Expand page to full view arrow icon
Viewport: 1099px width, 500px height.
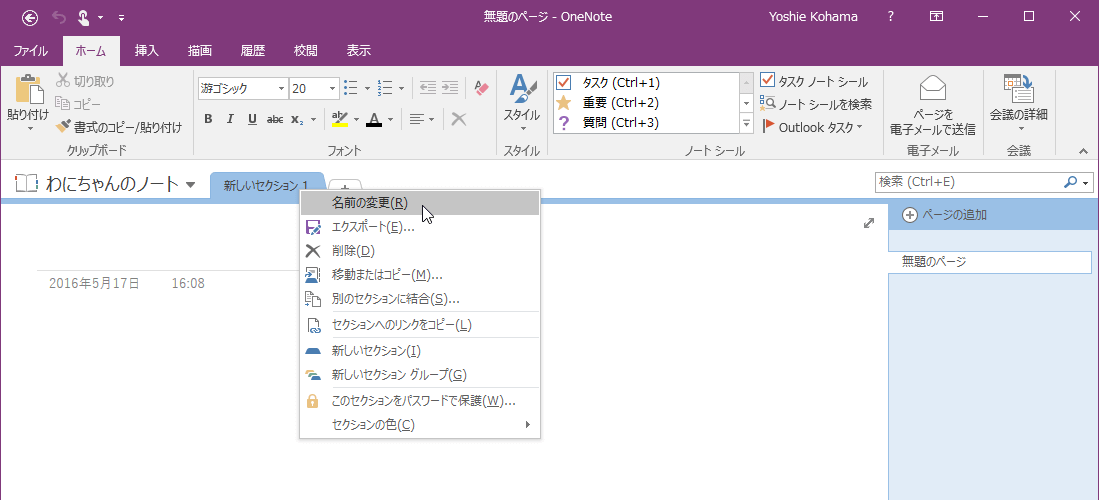pyautogui.click(x=869, y=223)
